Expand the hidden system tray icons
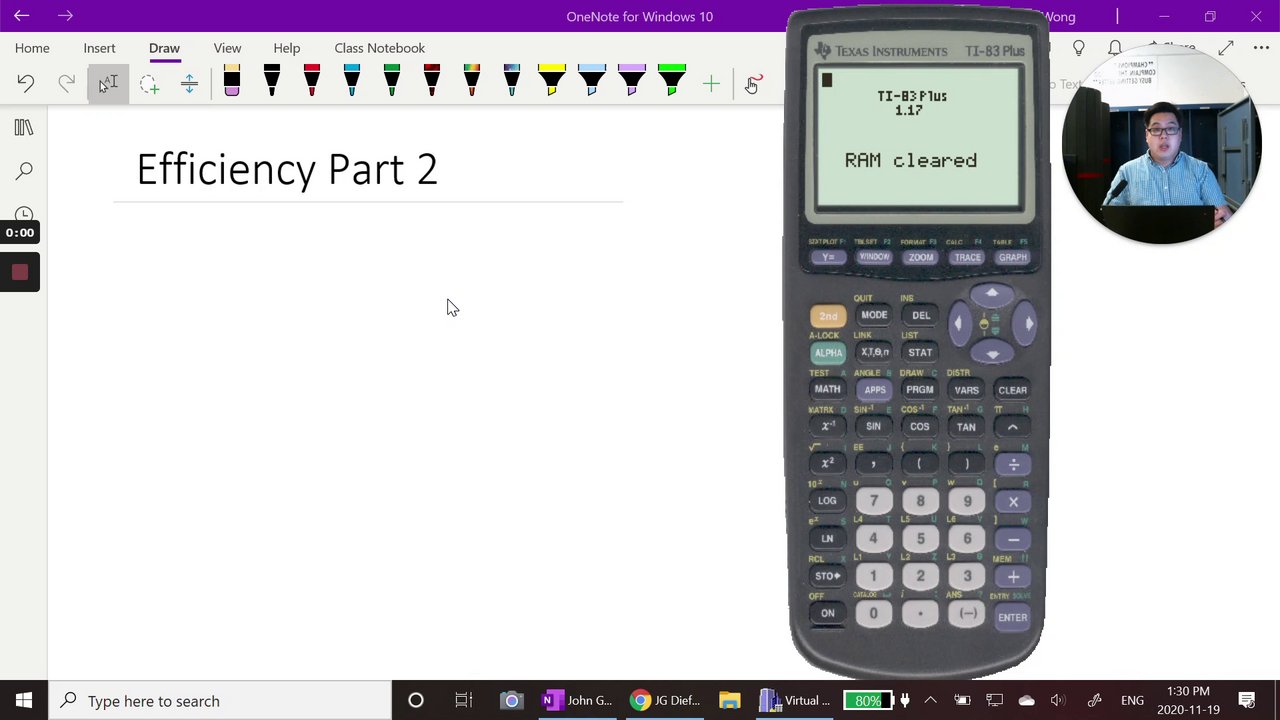Screen dimensions: 1280x720 (x=930, y=700)
